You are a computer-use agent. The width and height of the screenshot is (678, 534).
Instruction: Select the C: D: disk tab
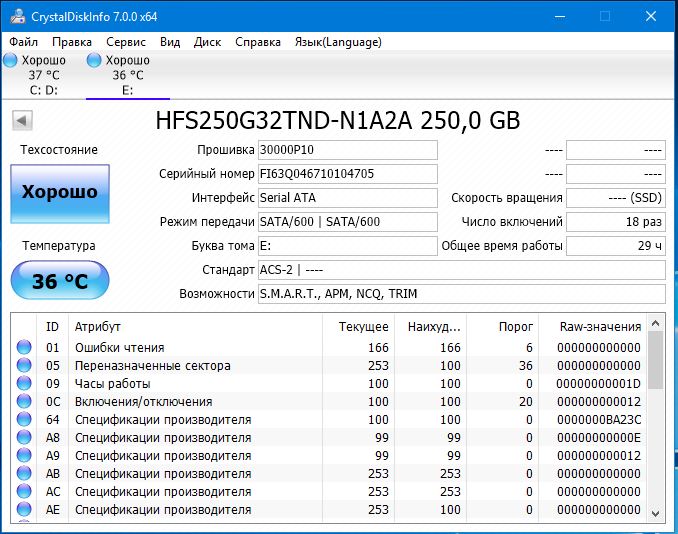pos(44,75)
